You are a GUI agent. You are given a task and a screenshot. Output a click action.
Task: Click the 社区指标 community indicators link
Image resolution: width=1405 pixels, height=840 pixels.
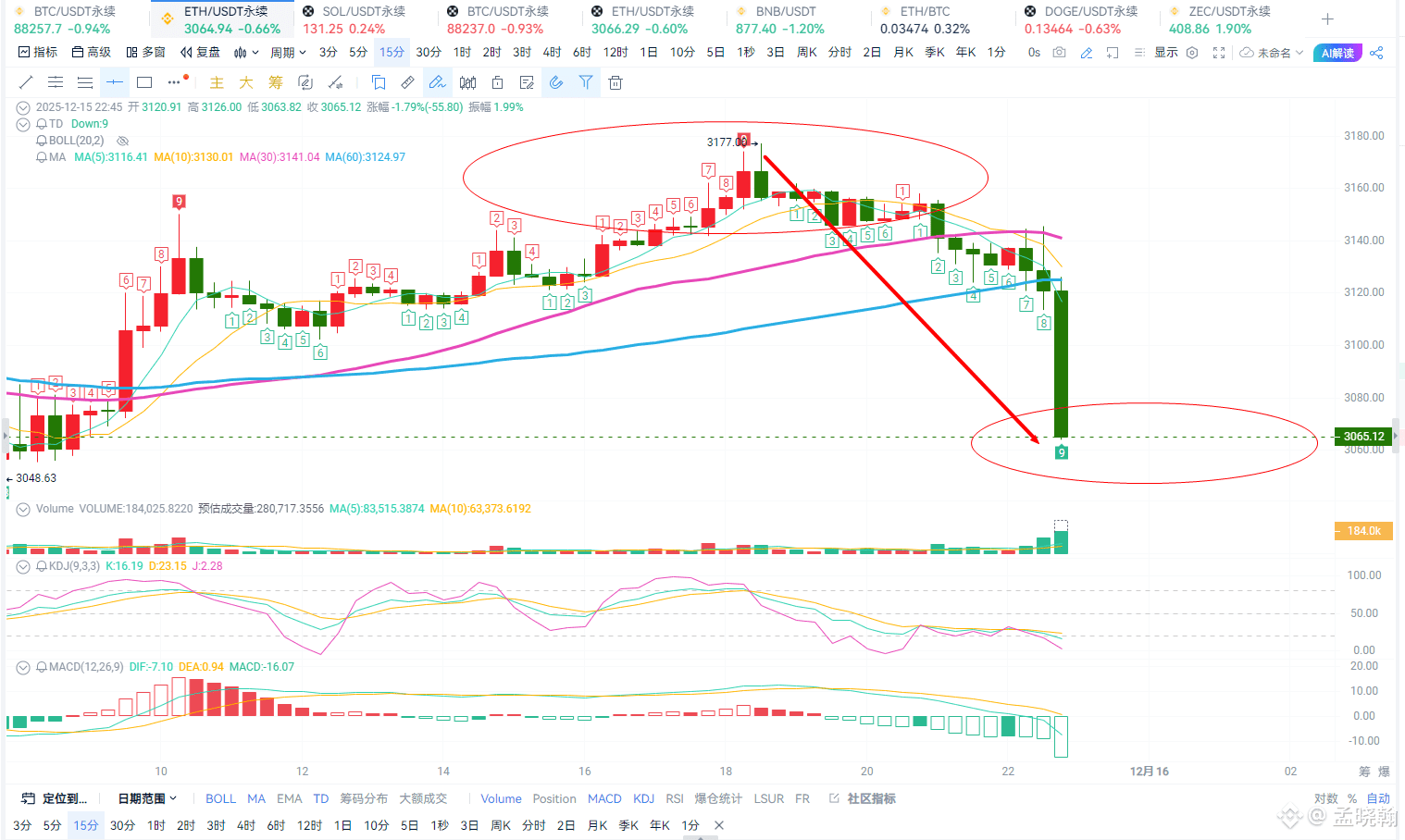click(863, 798)
